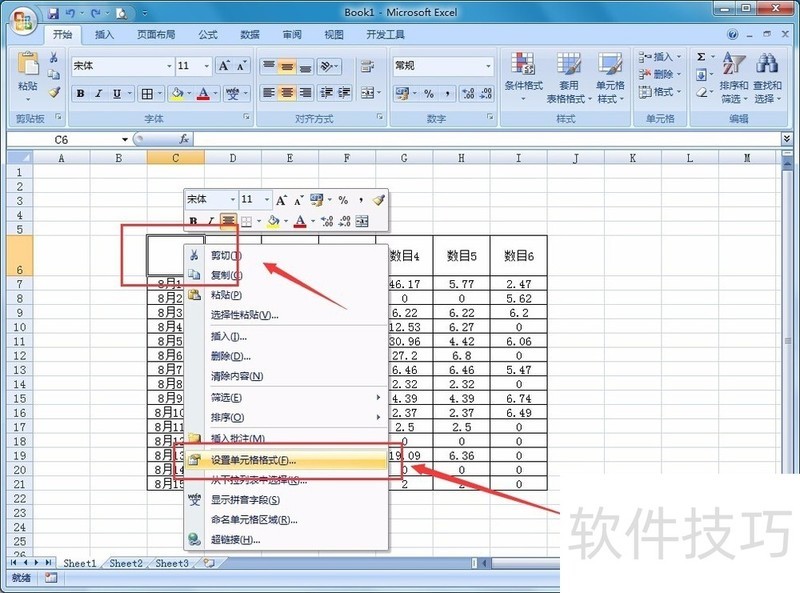Image resolution: width=800 pixels, height=593 pixels.
Task: Open Conditional Formatting menu
Action: tap(523, 77)
